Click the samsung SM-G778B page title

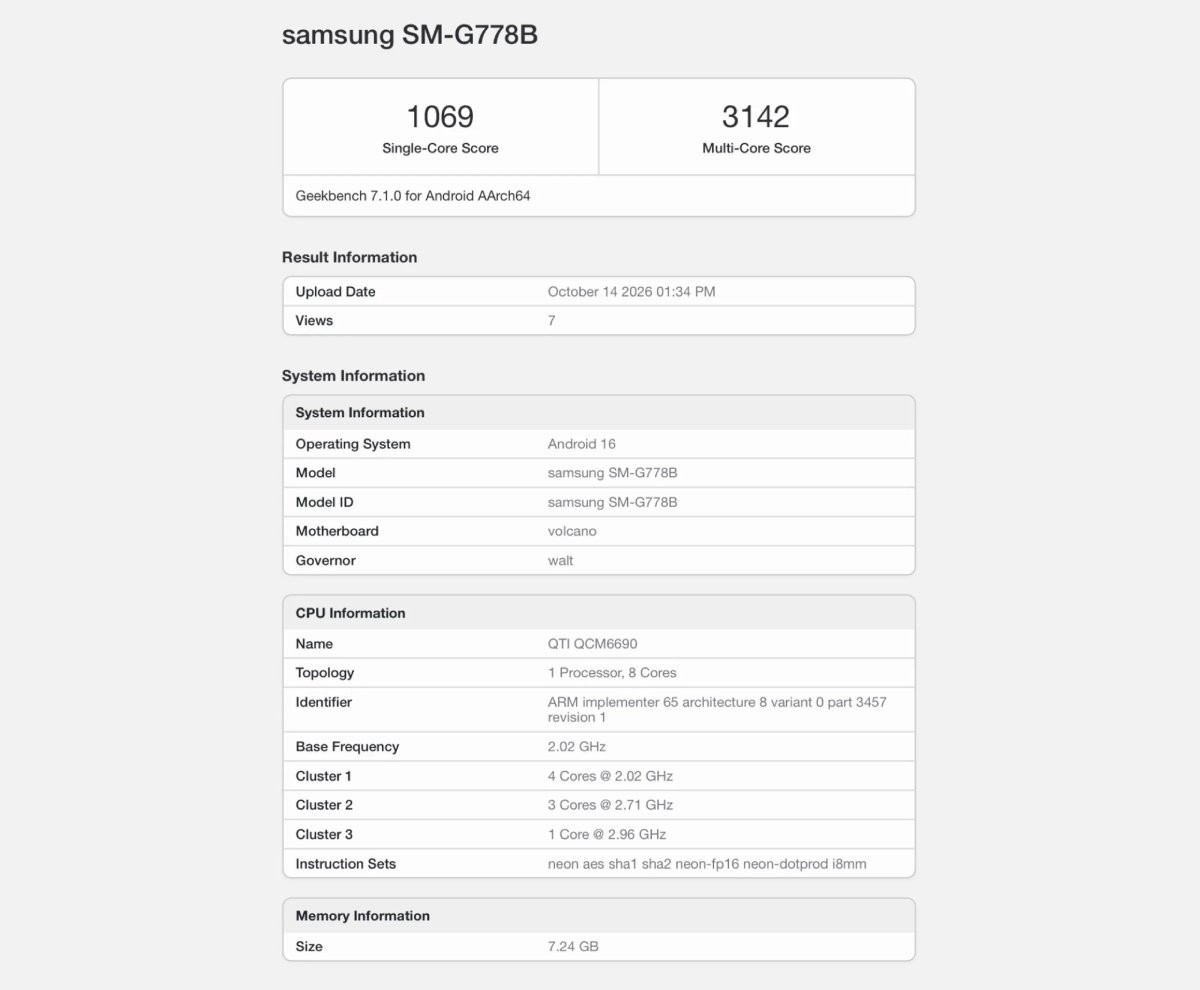[410, 35]
